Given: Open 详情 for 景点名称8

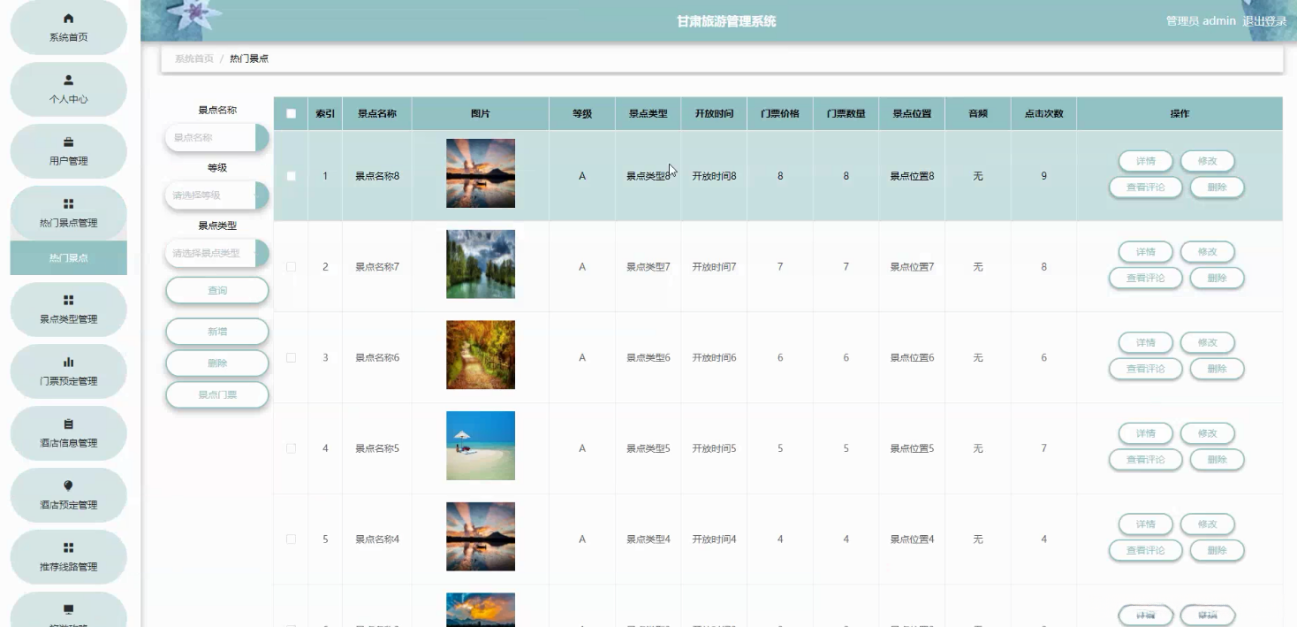Looking at the screenshot, I should click(1145, 161).
